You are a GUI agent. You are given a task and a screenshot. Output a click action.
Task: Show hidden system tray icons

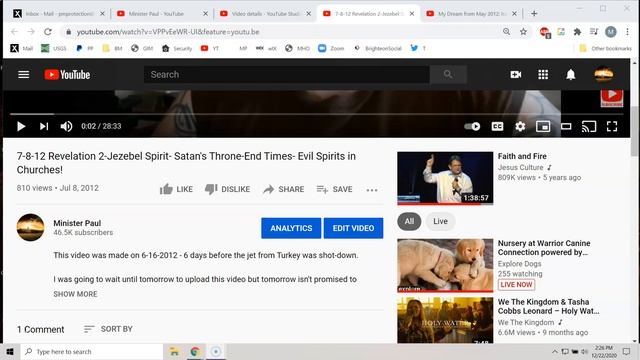[x=555, y=351]
